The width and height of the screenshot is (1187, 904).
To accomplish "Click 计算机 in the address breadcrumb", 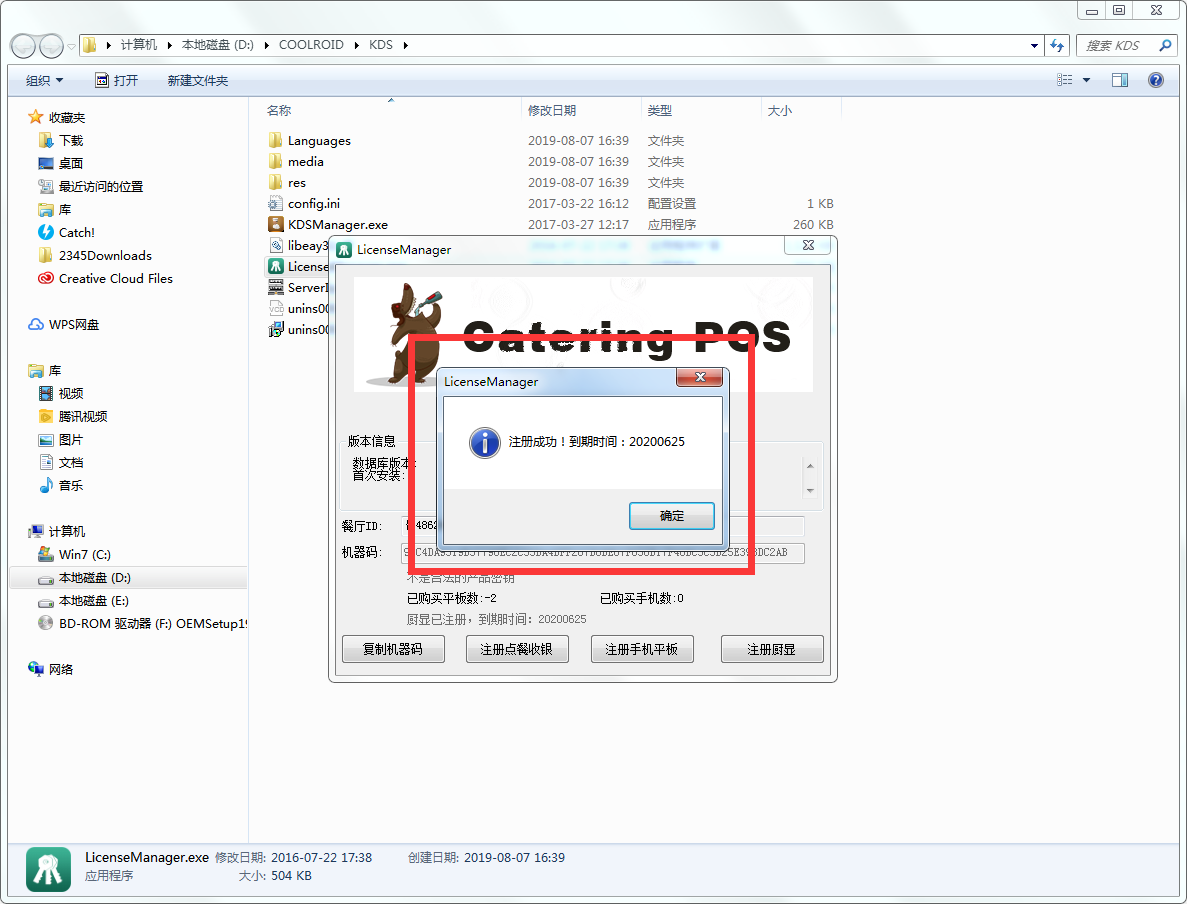I will pos(139,45).
